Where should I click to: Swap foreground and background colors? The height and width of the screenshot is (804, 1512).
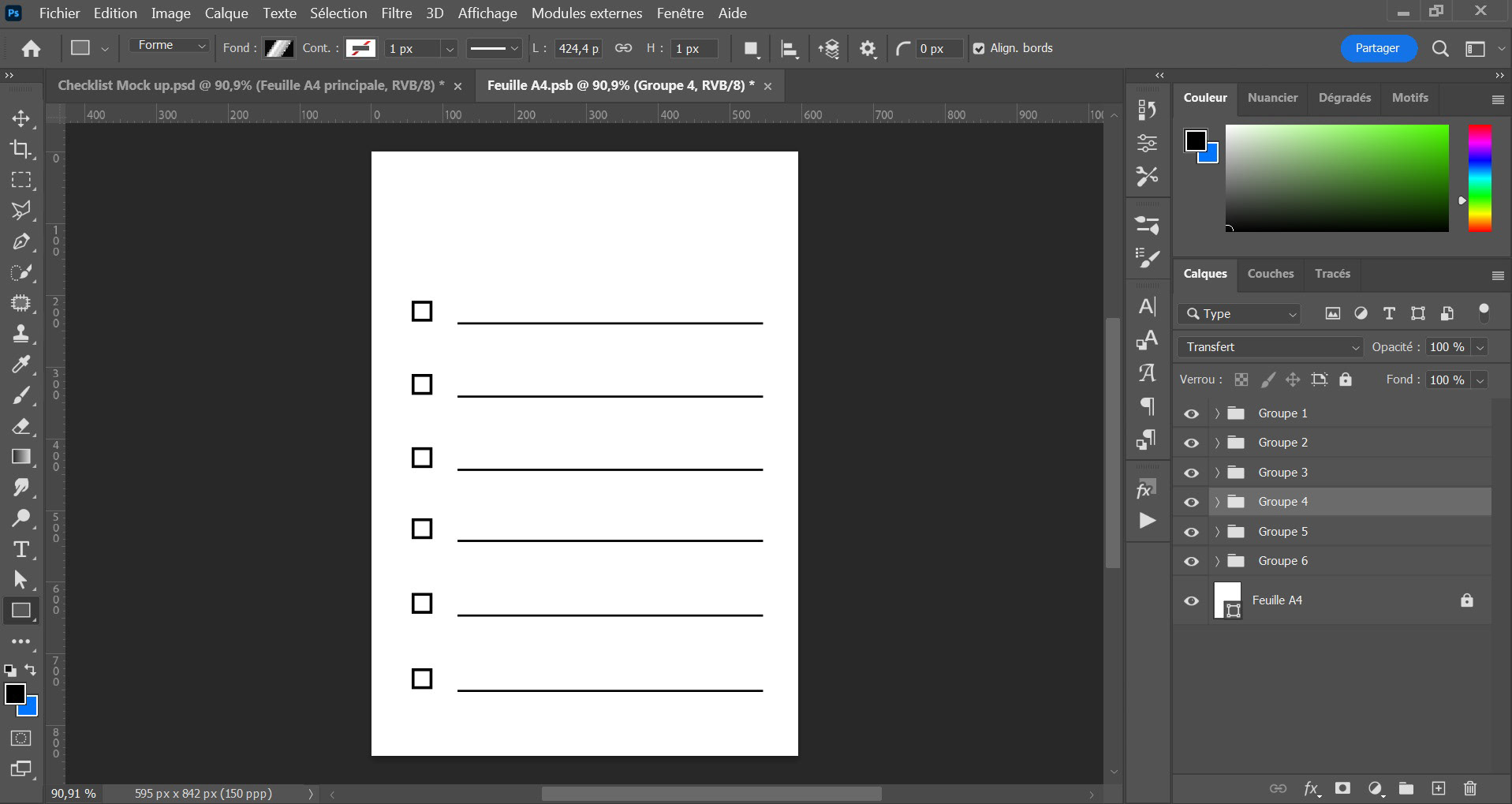click(x=30, y=670)
